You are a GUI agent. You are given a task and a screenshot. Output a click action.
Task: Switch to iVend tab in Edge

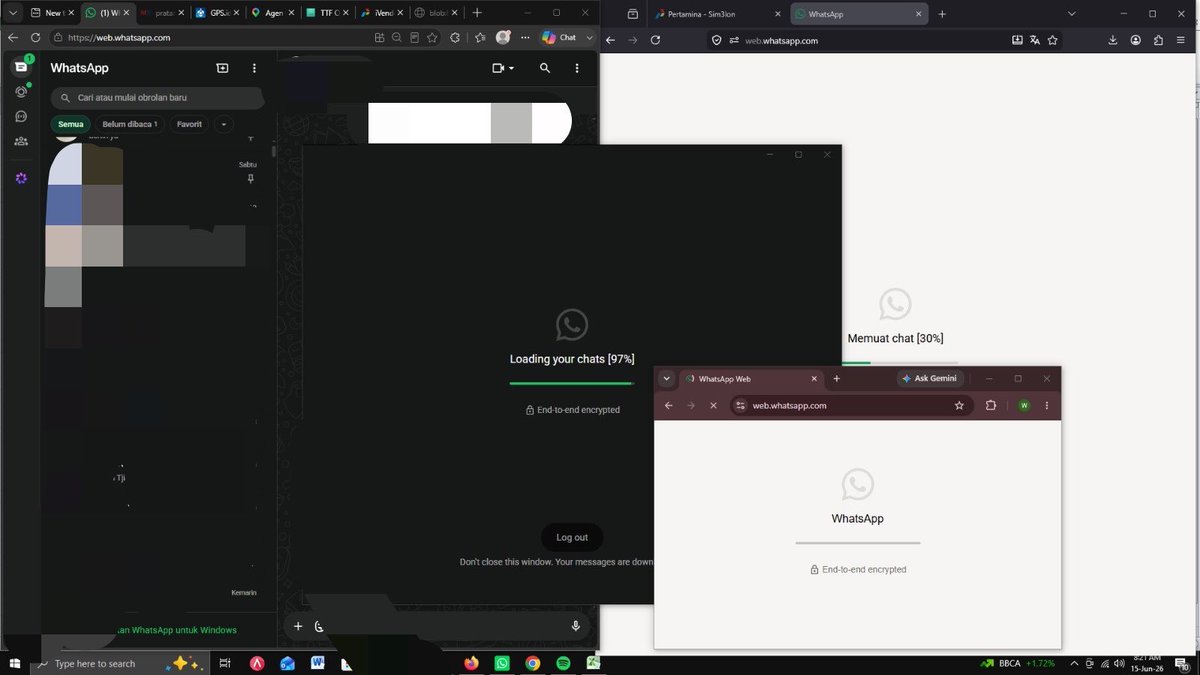point(381,13)
